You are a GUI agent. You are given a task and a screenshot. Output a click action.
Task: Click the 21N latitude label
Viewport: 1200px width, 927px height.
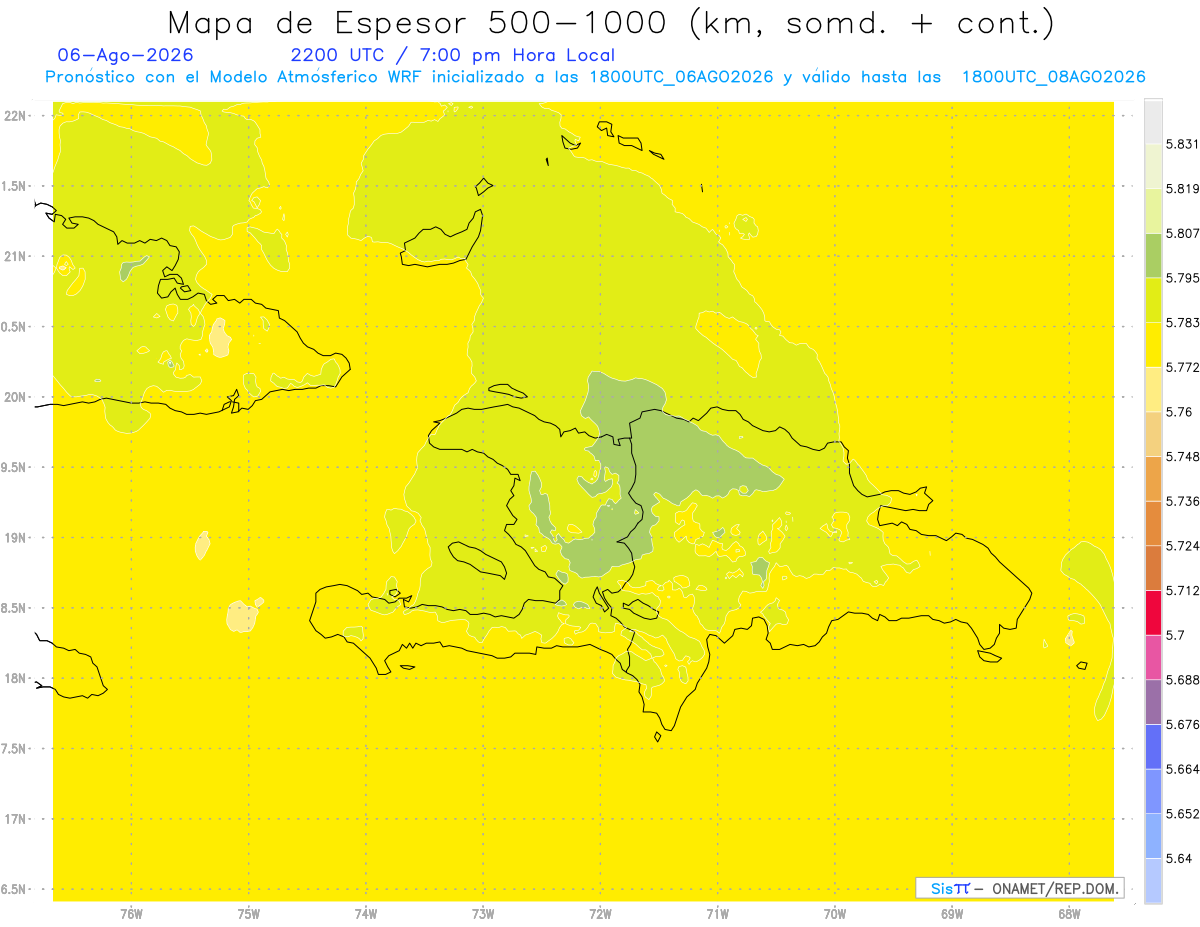pos(17,256)
